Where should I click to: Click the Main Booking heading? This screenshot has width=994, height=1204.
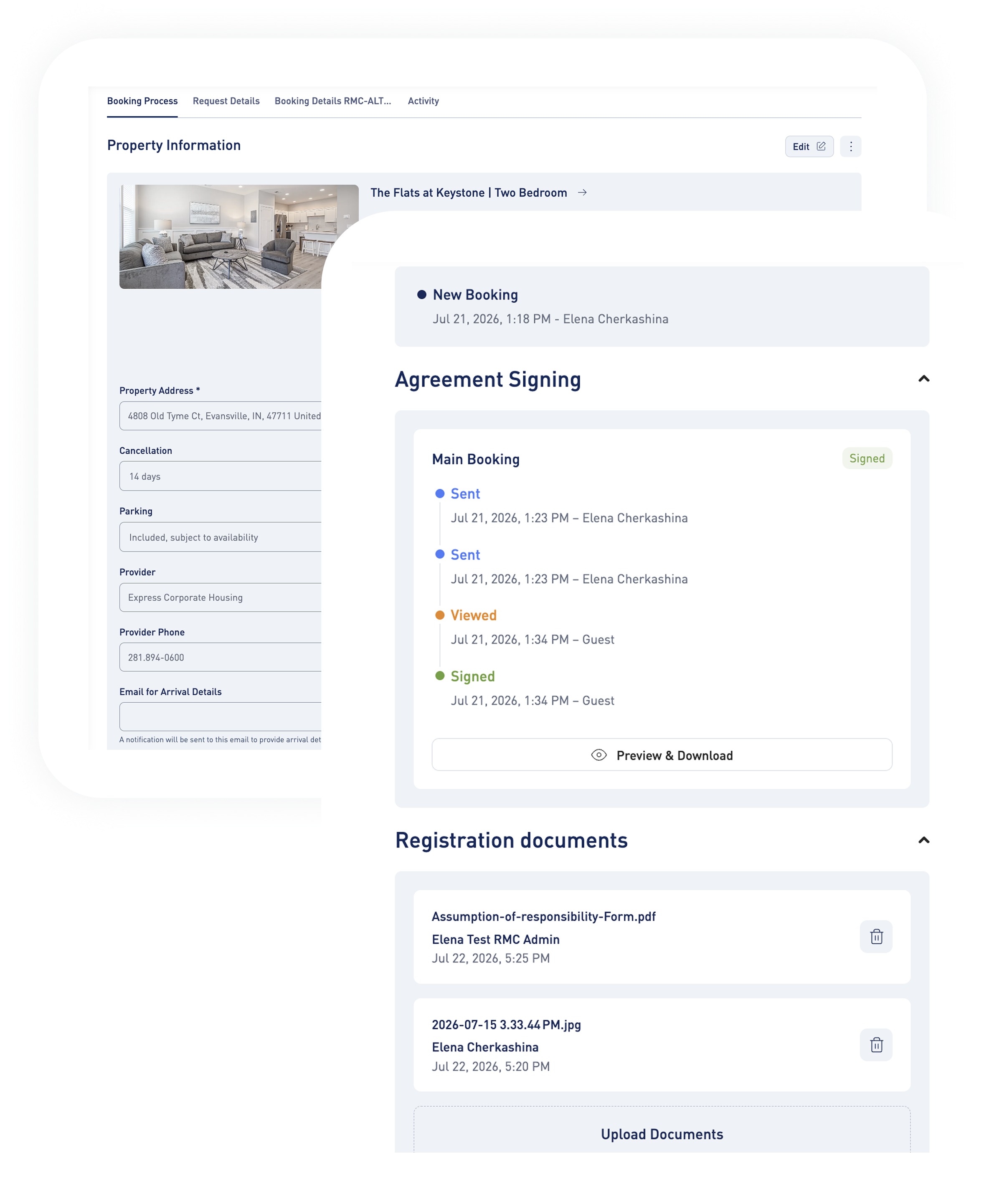tap(476, 460)
